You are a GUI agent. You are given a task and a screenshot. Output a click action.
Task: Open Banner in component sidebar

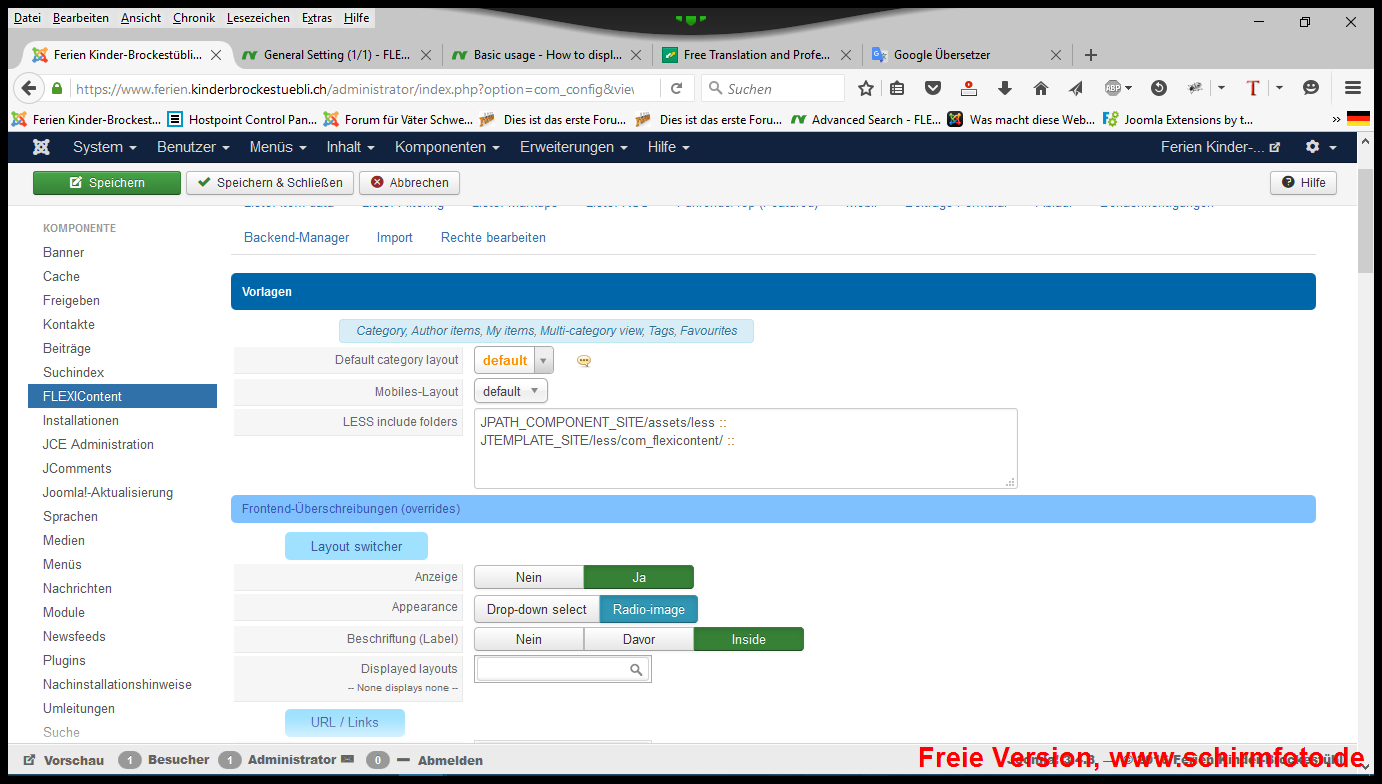click(x=64, y=253)
